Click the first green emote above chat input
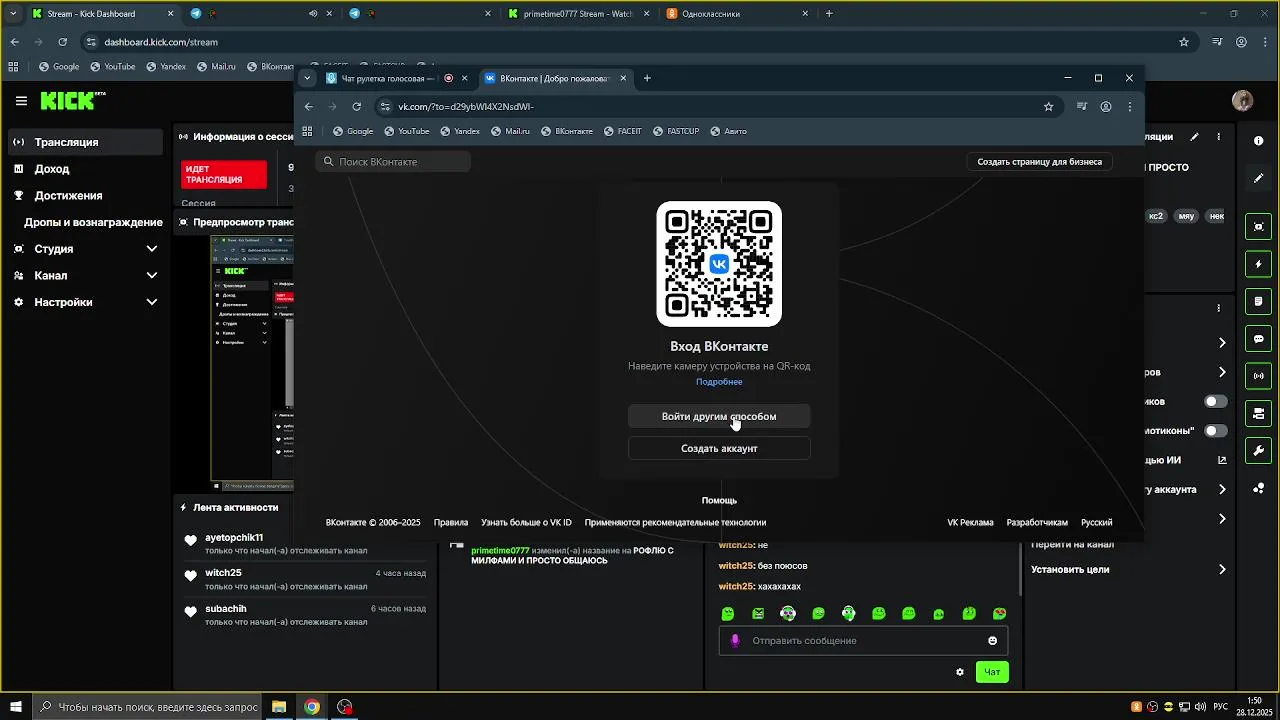Image resolution: width=1280 pixels, height=720 pixels. click(x=728, y=613)
